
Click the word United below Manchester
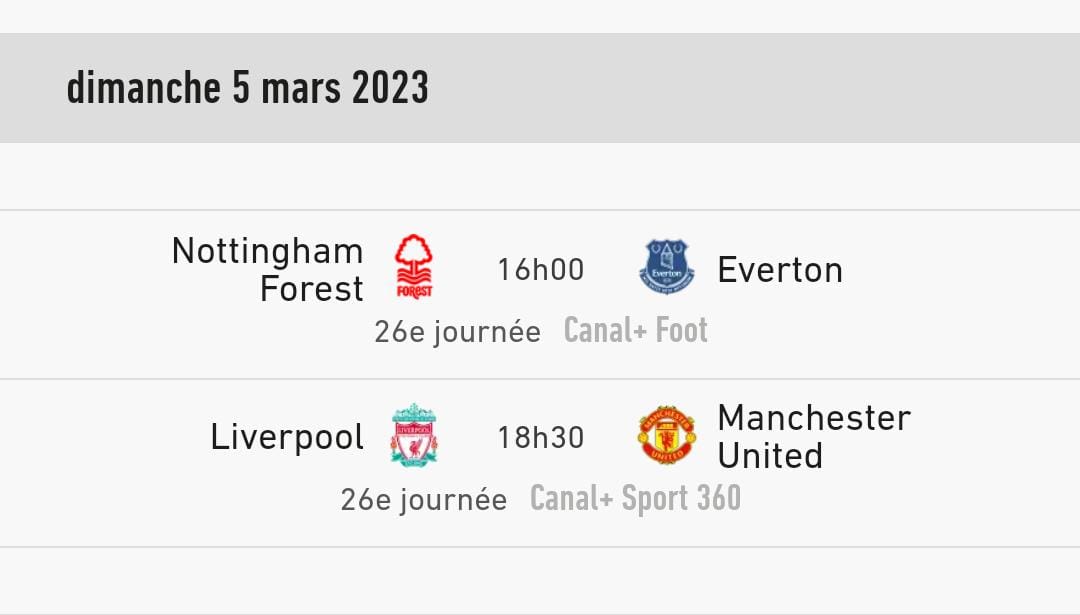coord(770,456)
